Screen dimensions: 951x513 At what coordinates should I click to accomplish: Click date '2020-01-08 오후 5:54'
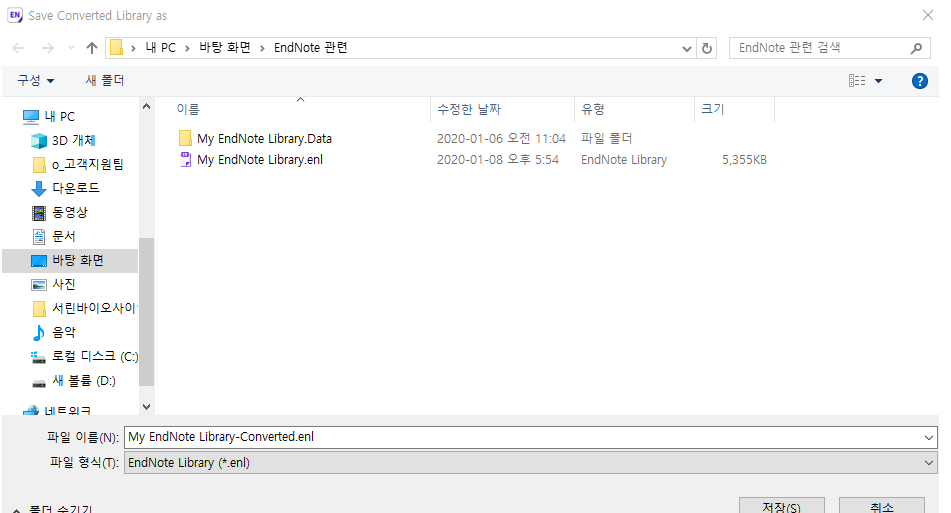(x=498, y=159)
